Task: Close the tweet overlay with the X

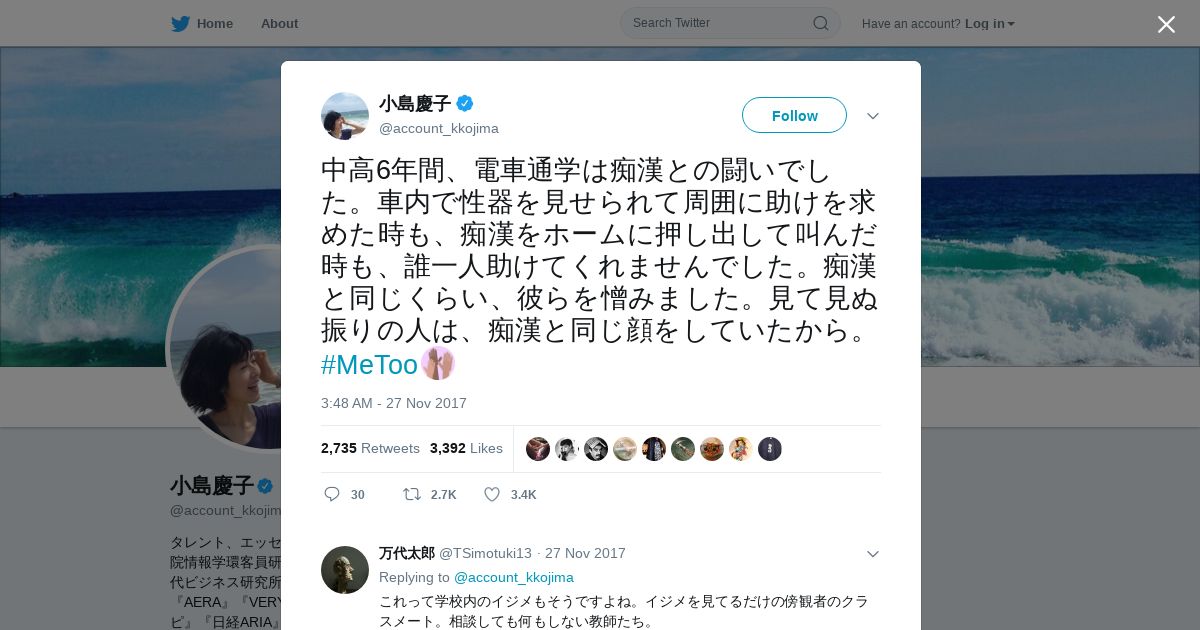Action: (x=1166, y=24)
